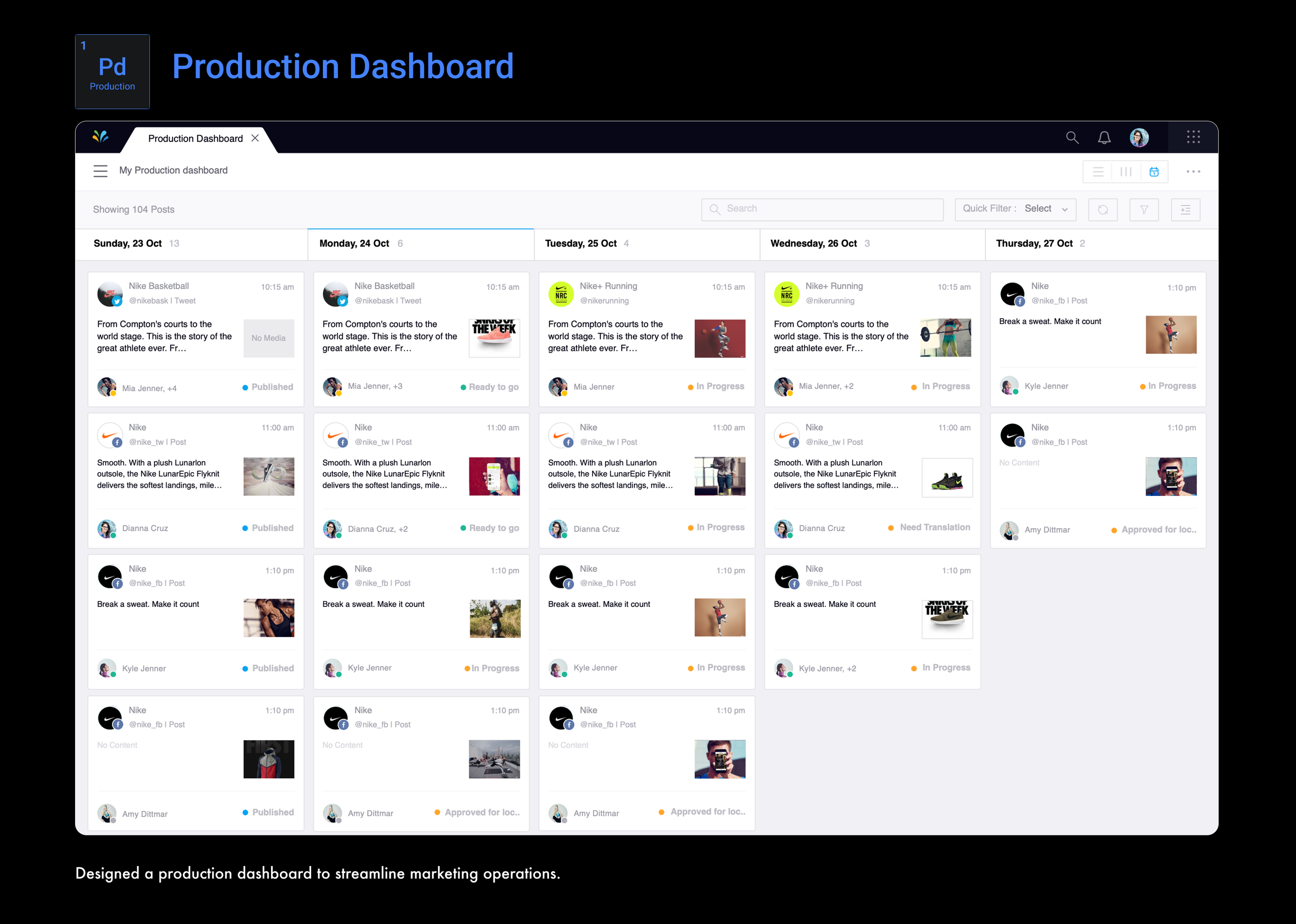Open the funnel filter icon

[x=1144, y=210]
